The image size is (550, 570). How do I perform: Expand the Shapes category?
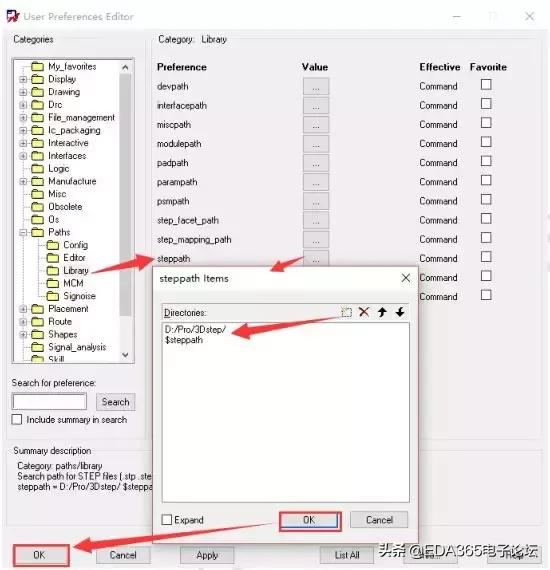(x=23, y=334)
